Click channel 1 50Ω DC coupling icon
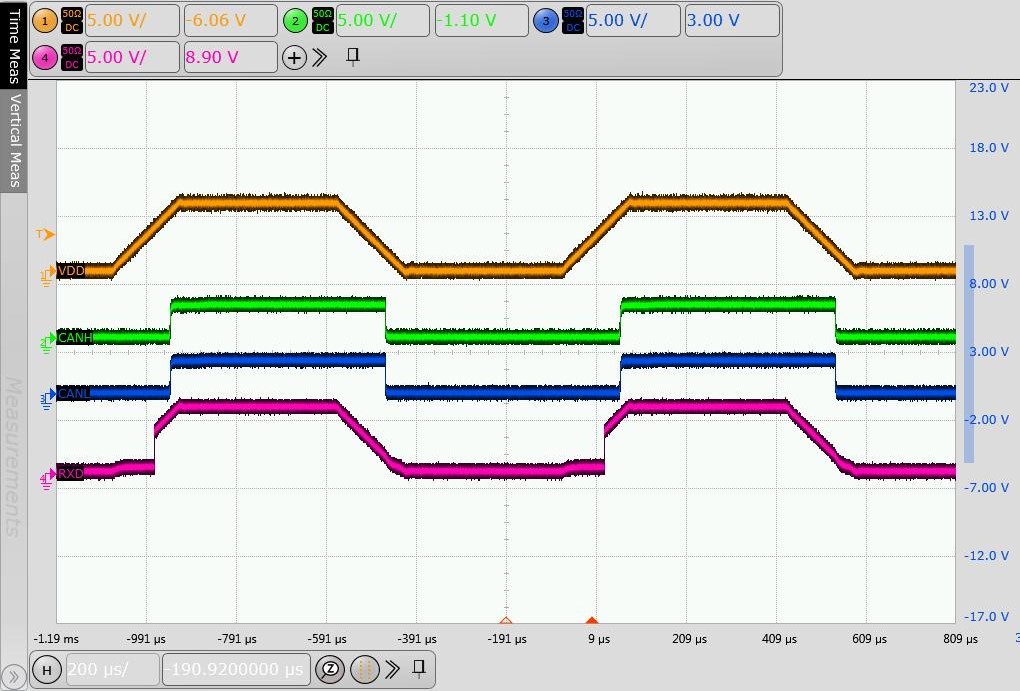 click(72, 20)
